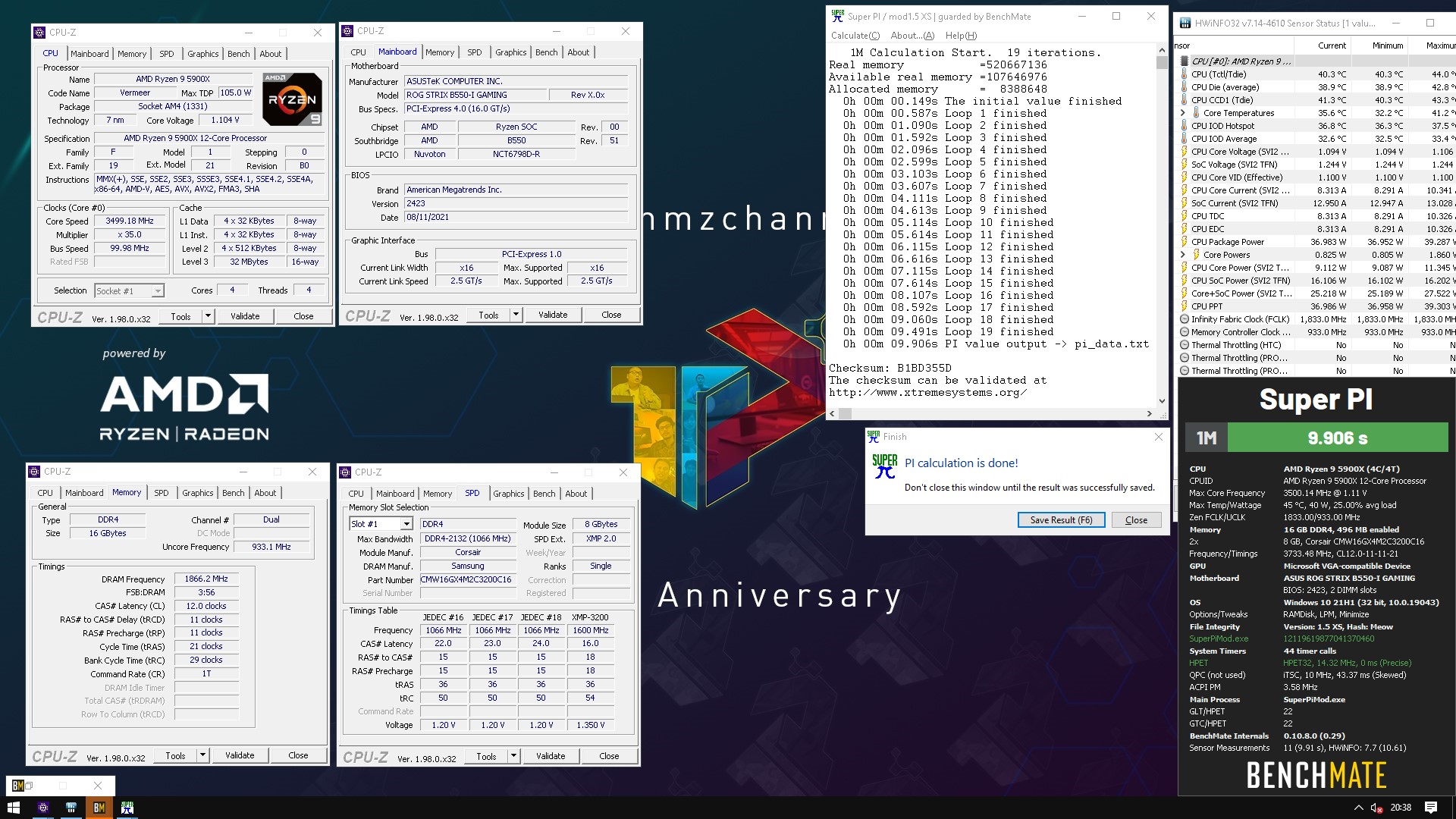Click lightning icon beside SoC Voltage (SVI2 TFN)
Screen dimensions: 1456x819
[x=1184, y=165]
